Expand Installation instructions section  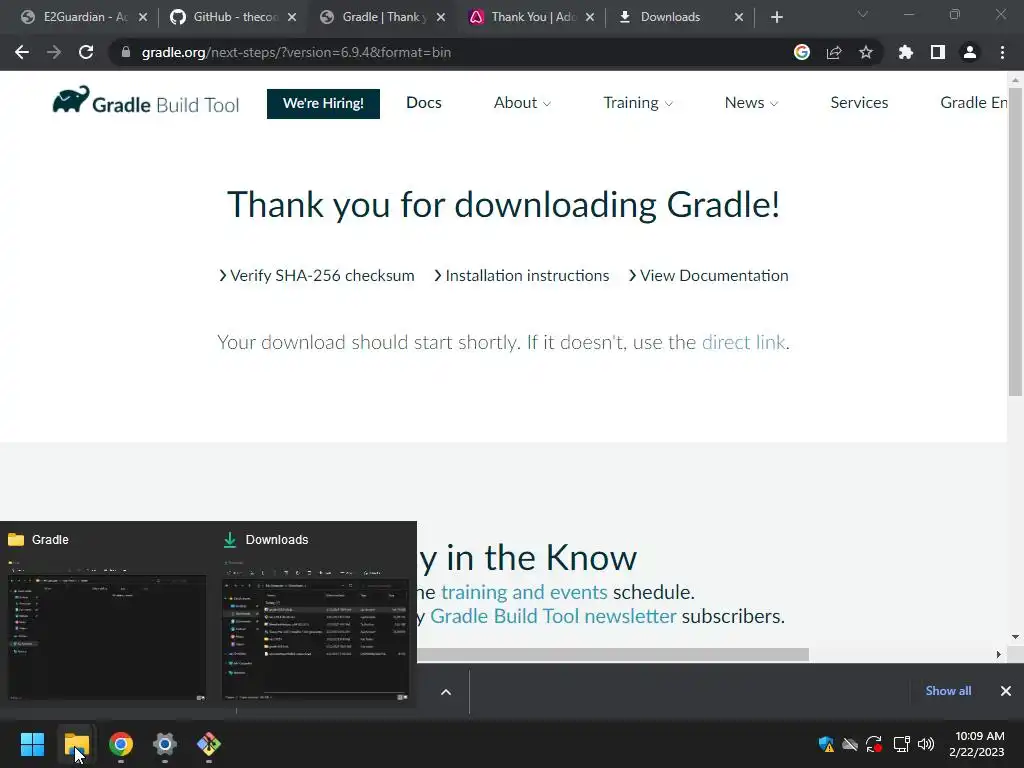522,276
